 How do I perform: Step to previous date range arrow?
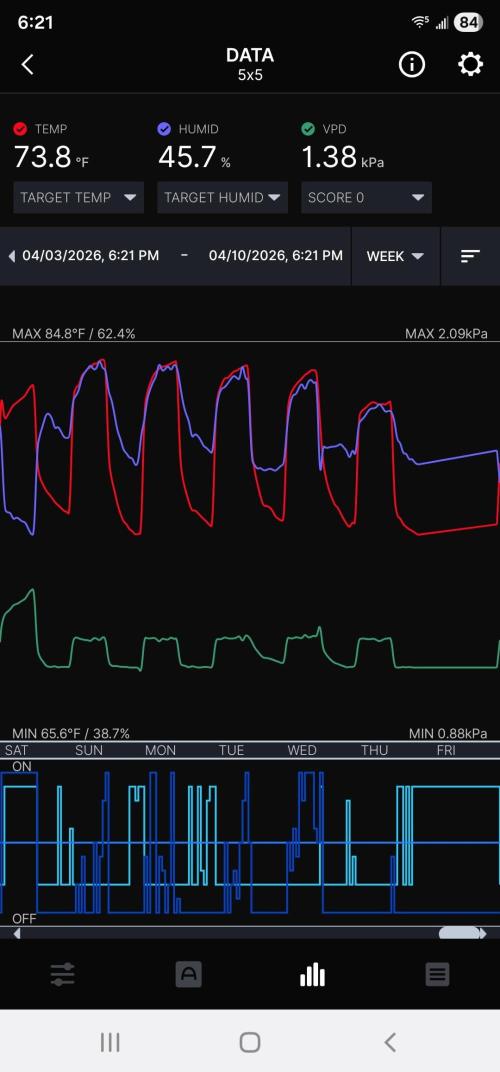coord(11,256)
